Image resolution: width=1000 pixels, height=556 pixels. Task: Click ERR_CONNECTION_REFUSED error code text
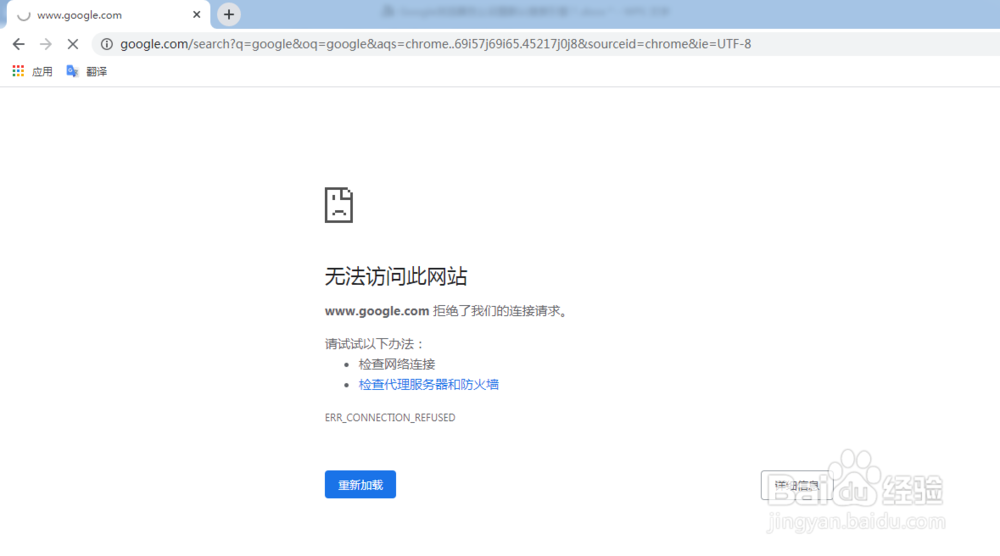(390, 418)
